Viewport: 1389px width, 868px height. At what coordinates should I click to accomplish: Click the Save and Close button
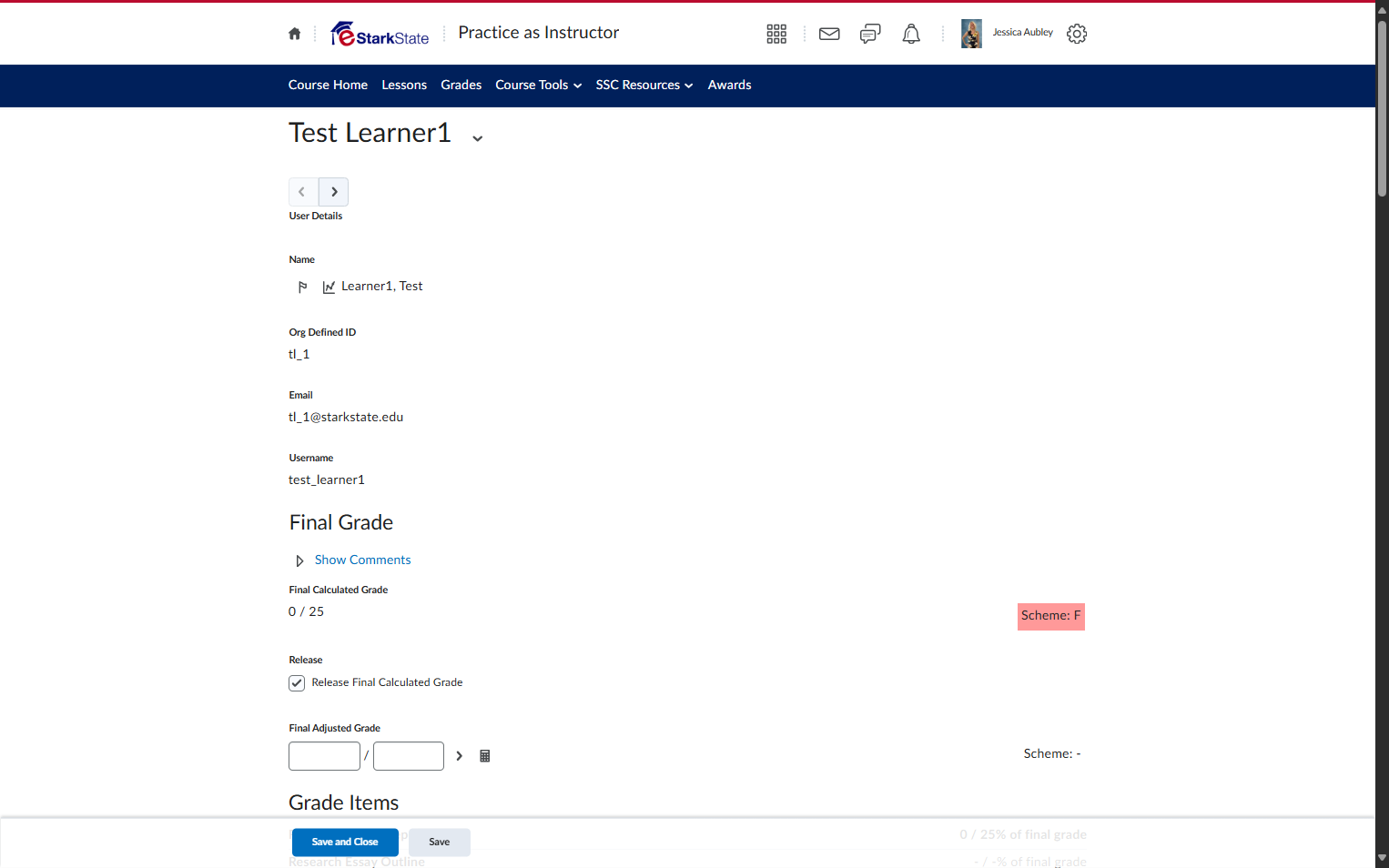click(x=345, y=843)
